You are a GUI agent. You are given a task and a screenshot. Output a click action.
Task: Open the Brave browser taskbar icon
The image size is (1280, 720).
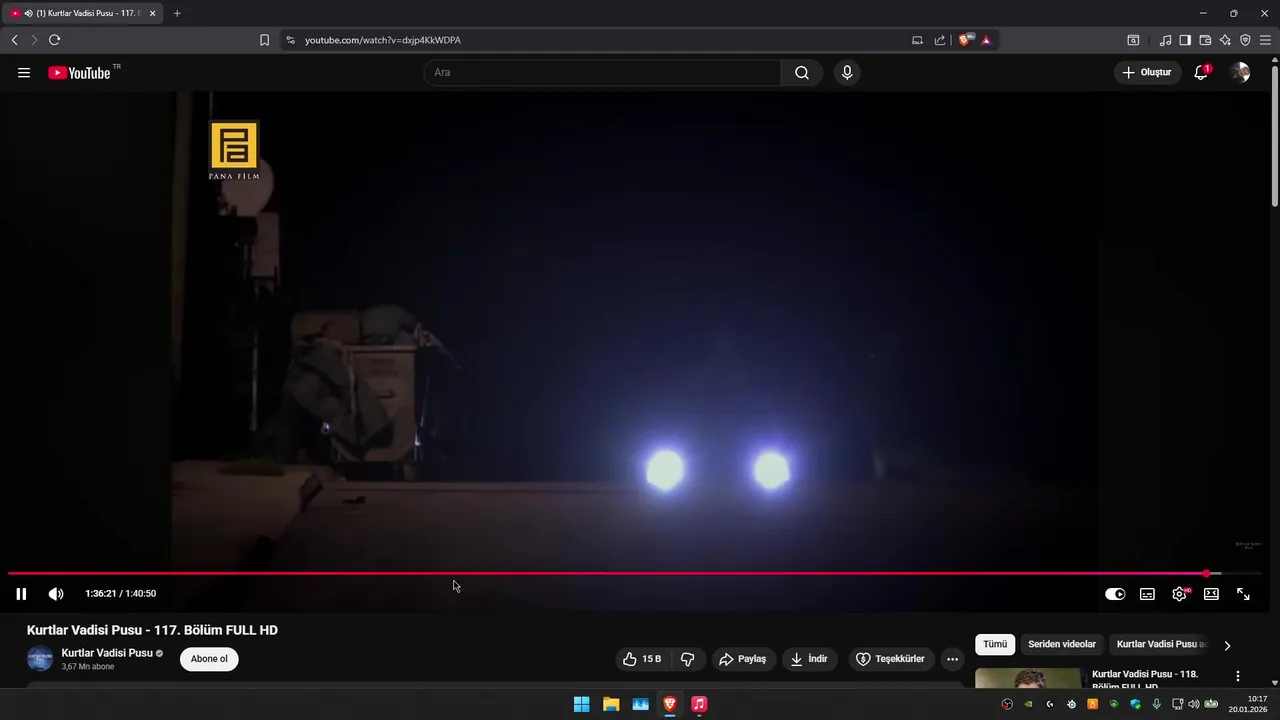(x=670, y=704)
